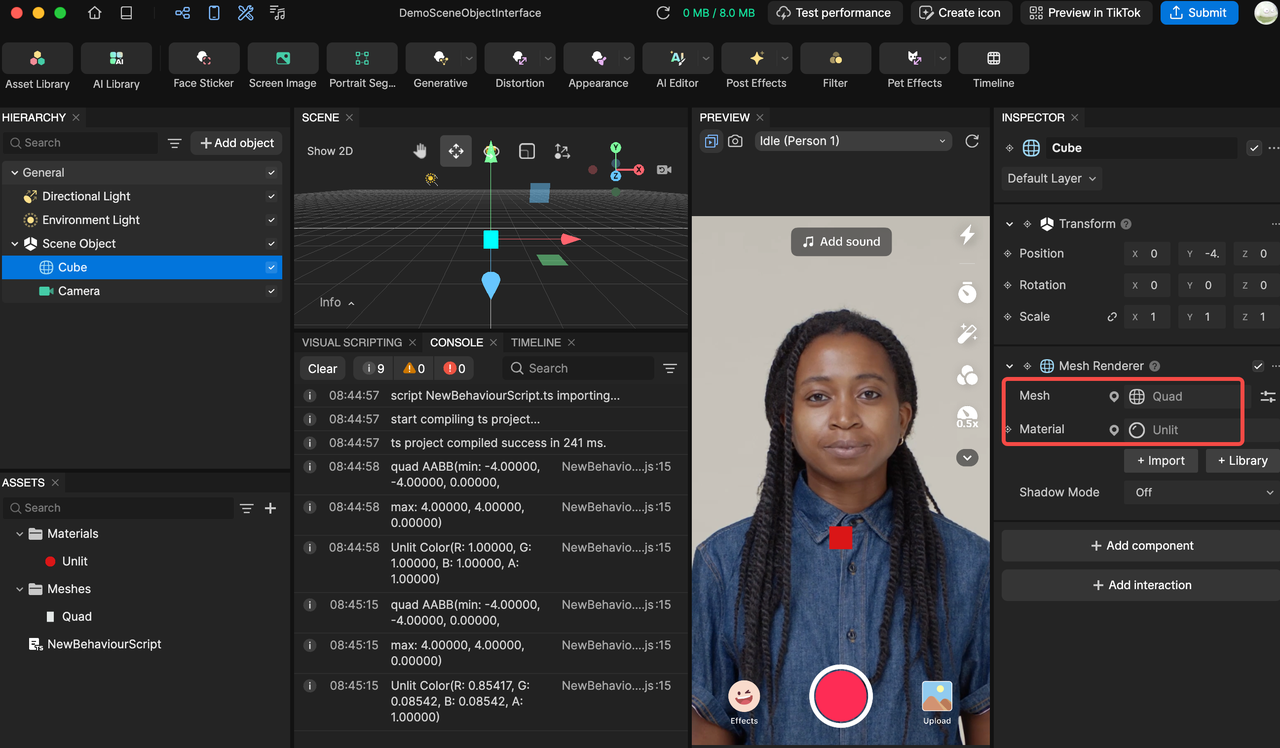Select the Preview tab
This screenshot has width=1280, height=748.
point(725,117)
